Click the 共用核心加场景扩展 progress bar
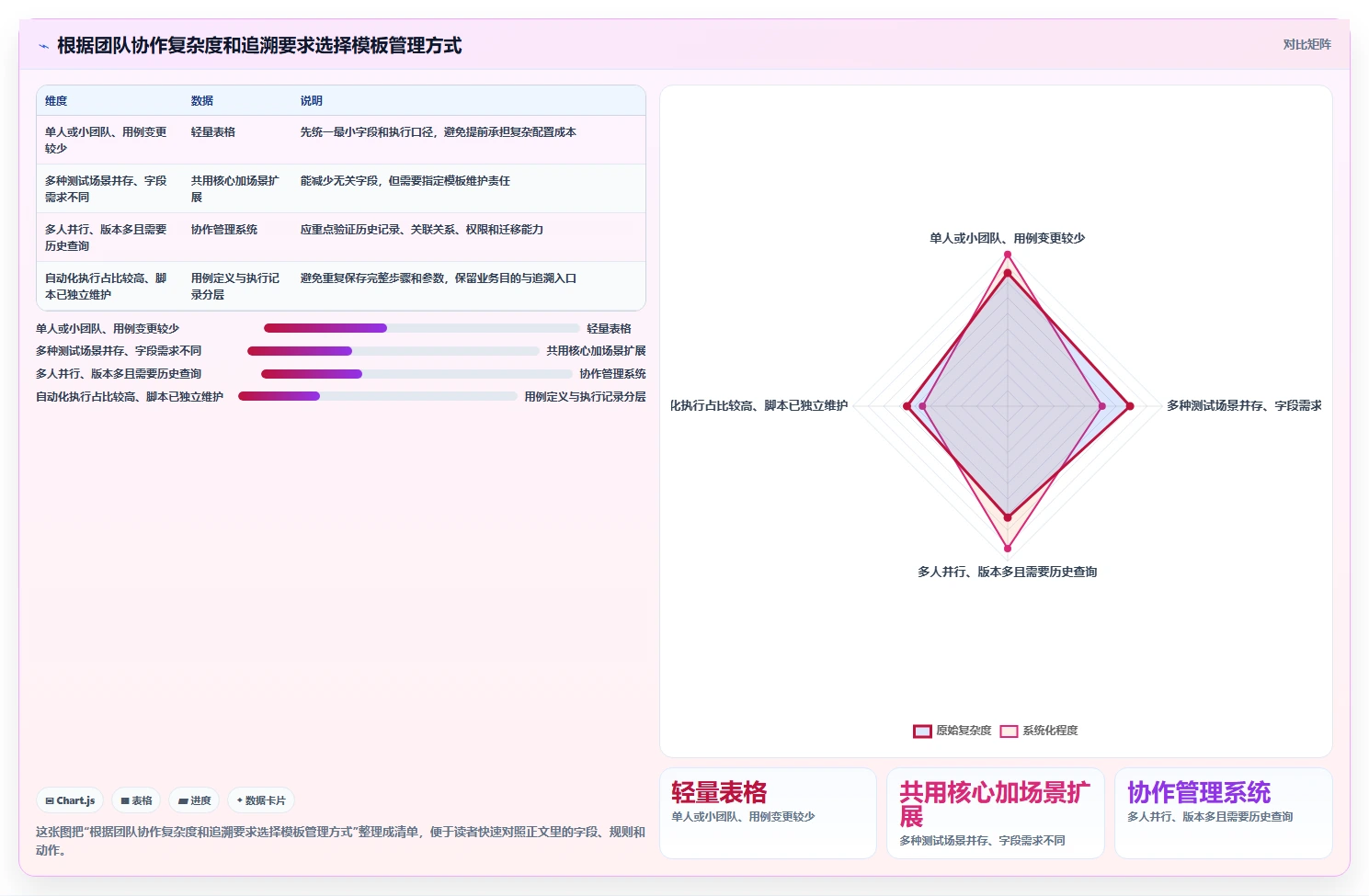Screen dimensions: 1369x896 coord(393,351)
